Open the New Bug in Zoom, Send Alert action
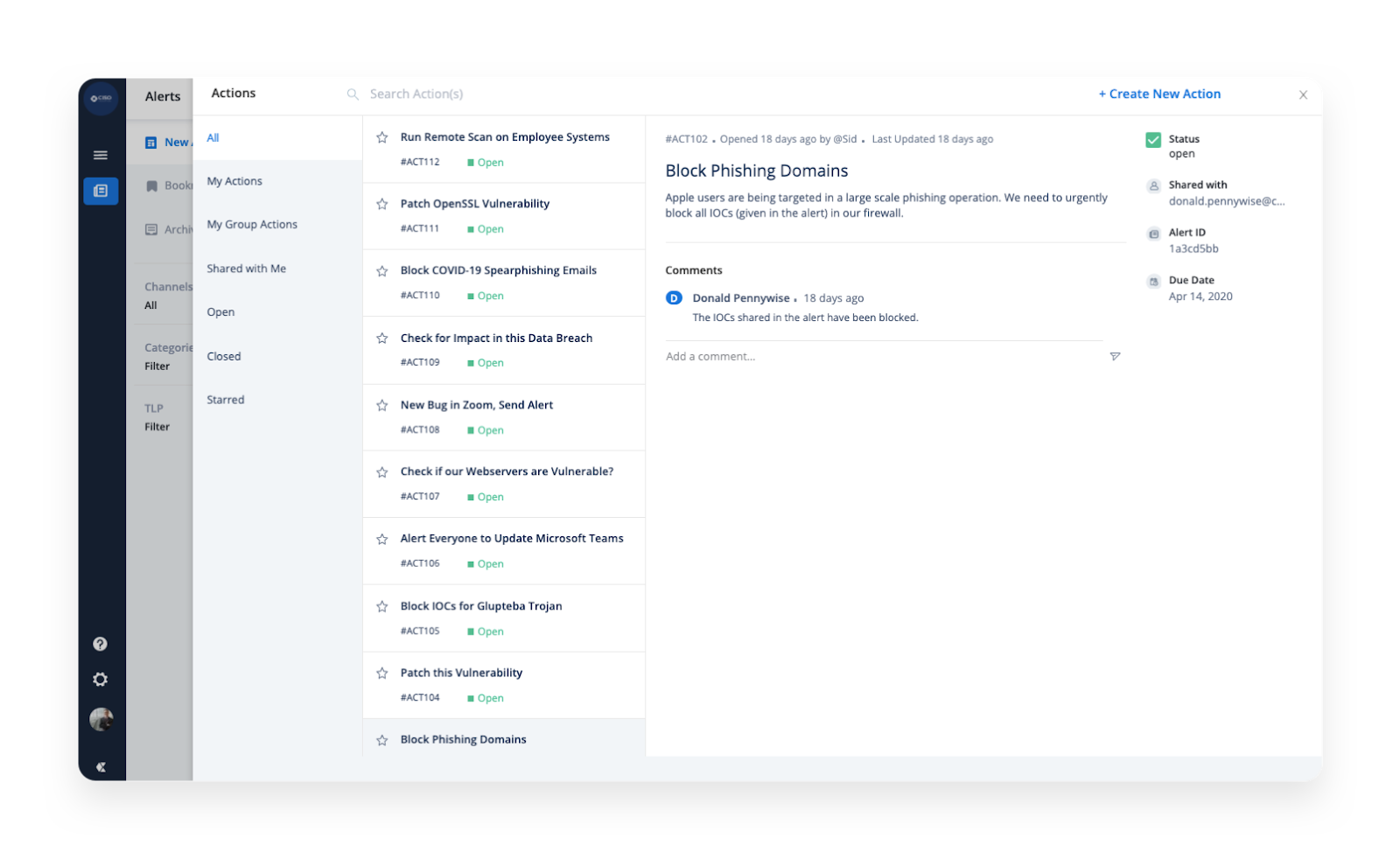Image resolution: width=1400 pixels, height=859 pixels. [x=477, y=405]
